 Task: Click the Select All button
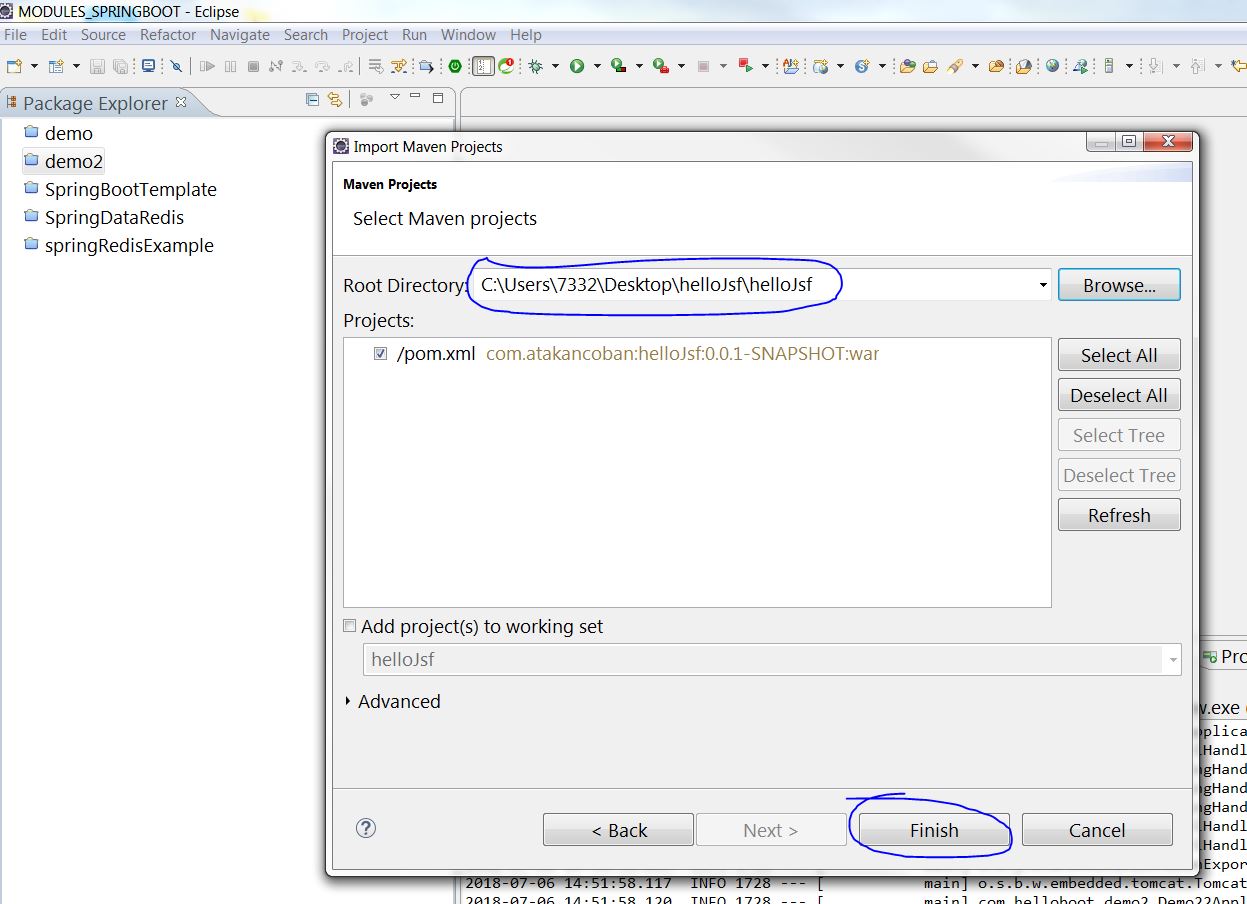[x=1119, y=355]
